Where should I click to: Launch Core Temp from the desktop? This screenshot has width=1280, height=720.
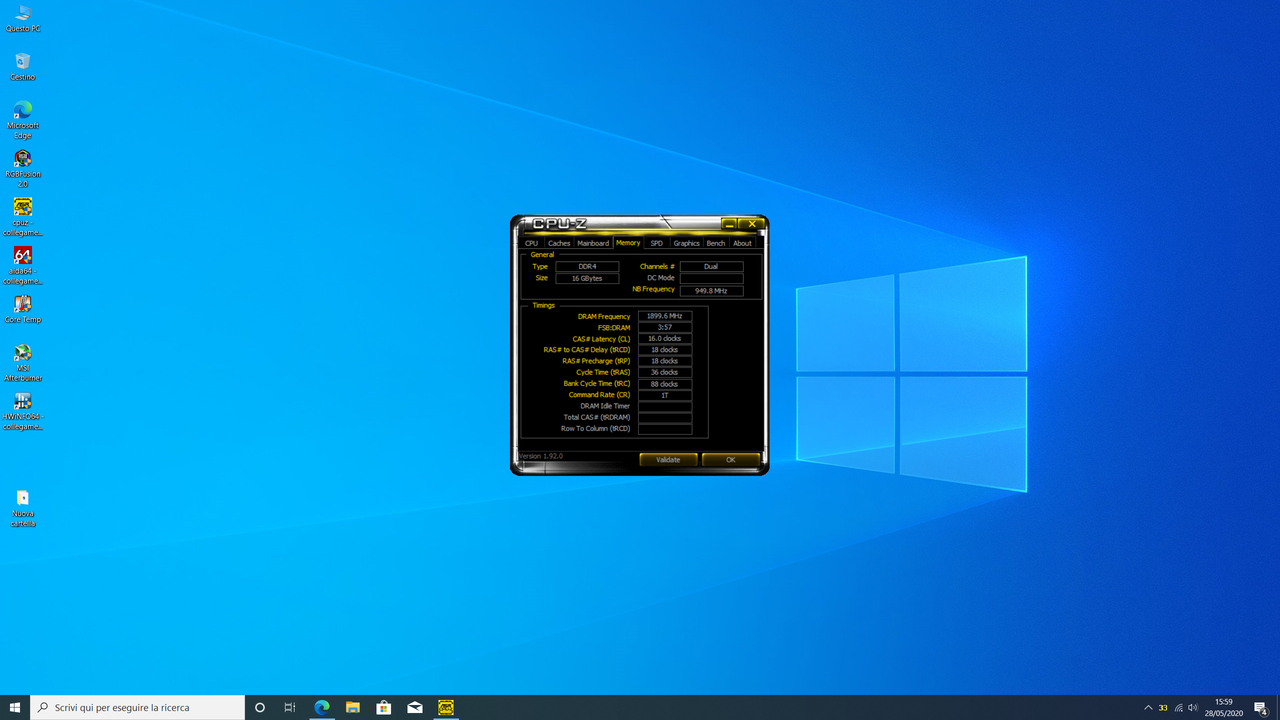(22, 305)
